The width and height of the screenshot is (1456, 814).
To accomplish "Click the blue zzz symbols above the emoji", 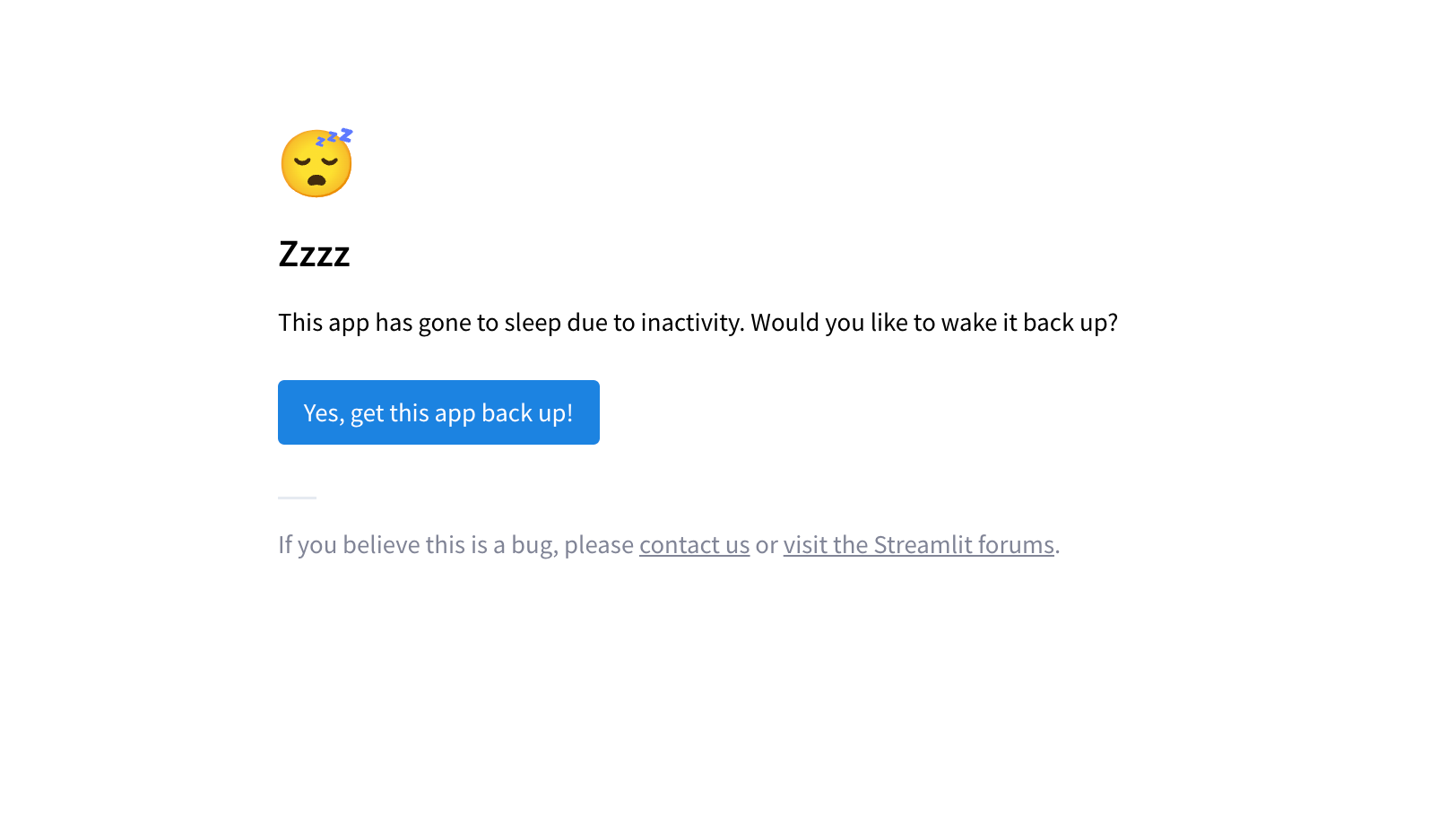I will 334,136.
